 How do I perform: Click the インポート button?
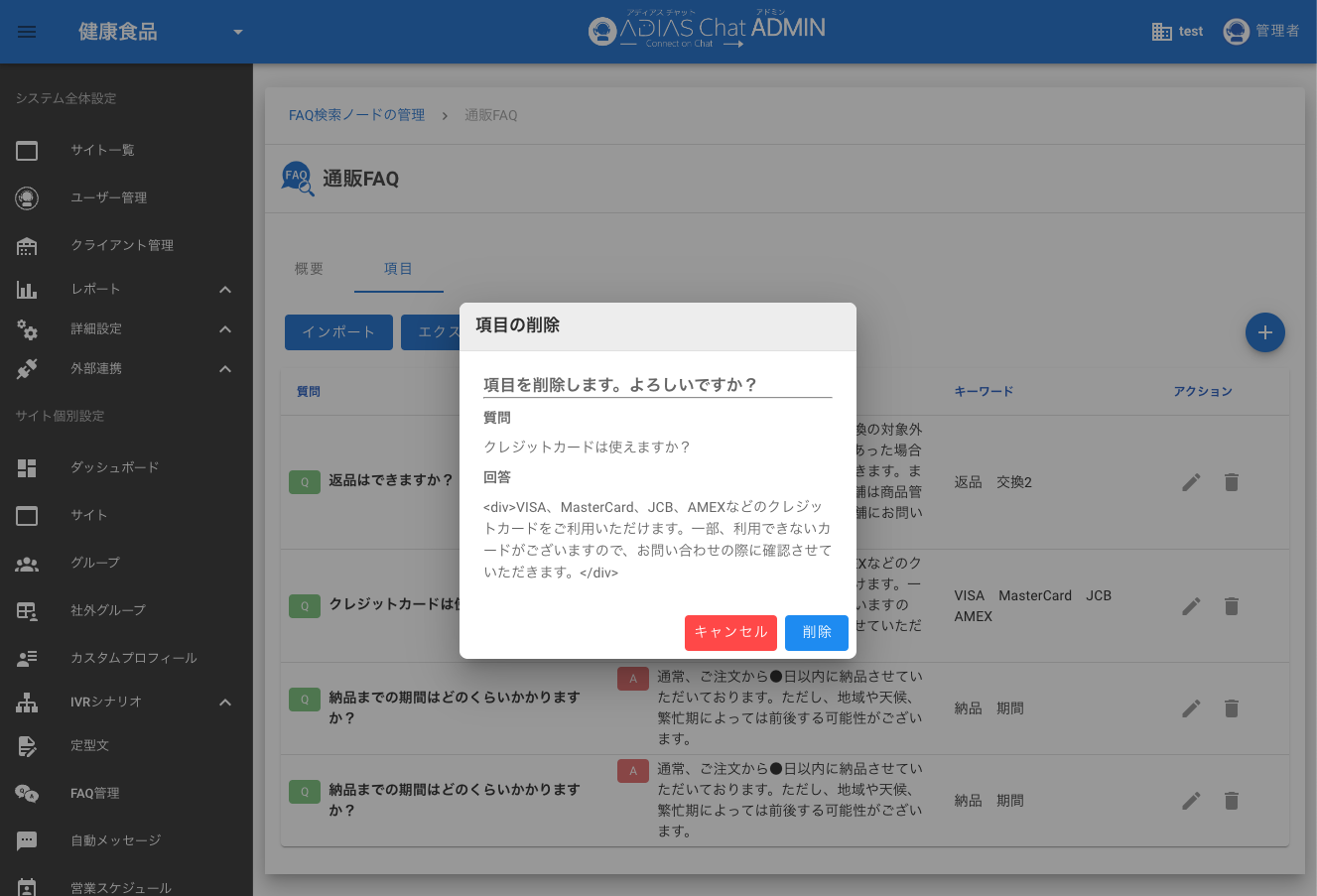(x=338, y=332)
